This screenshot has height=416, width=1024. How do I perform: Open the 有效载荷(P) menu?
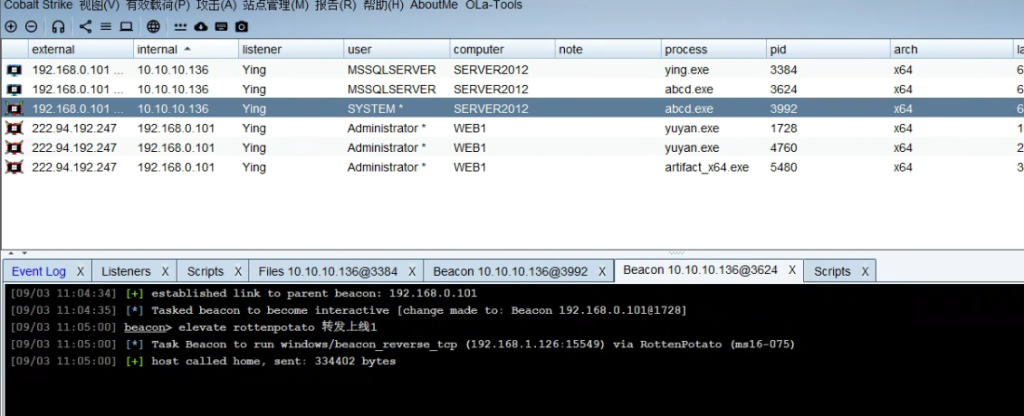click(x=158, y=5)
